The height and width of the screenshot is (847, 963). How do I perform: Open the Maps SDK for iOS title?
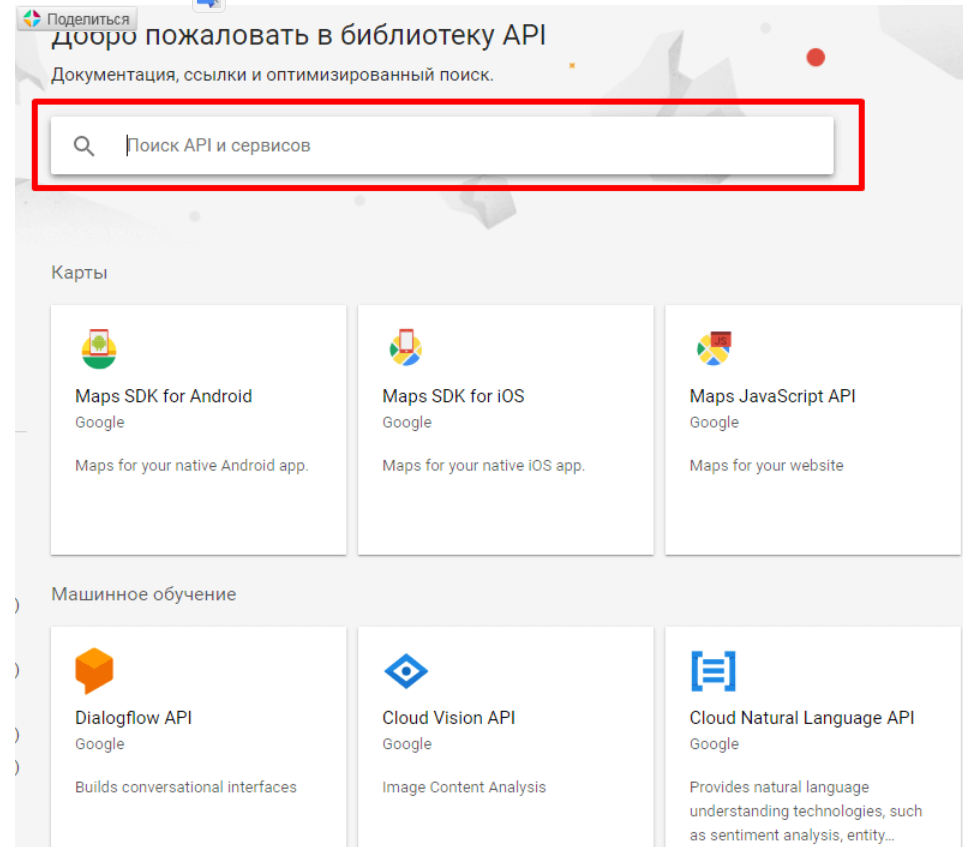pos(453,396)
